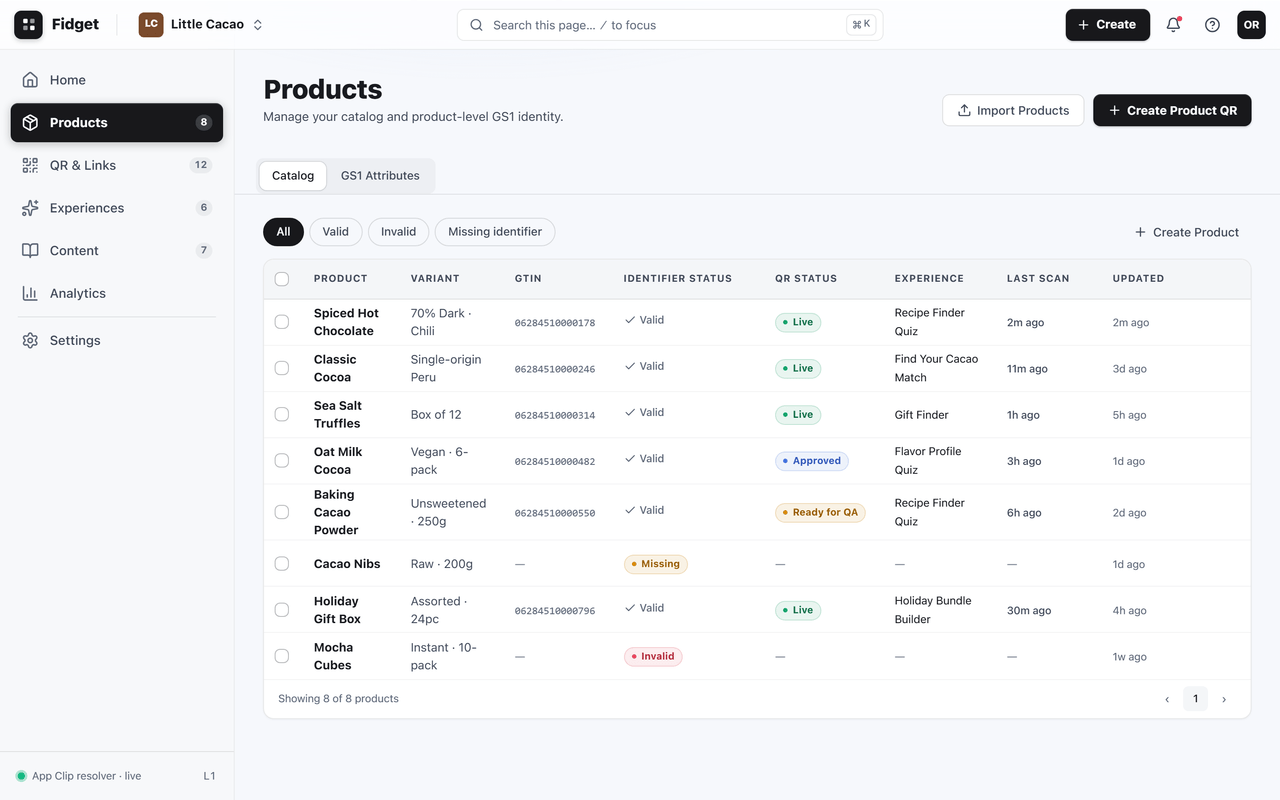
Task: Select the Baking Cacao Powder row checkbox
Action: [282, 512]
